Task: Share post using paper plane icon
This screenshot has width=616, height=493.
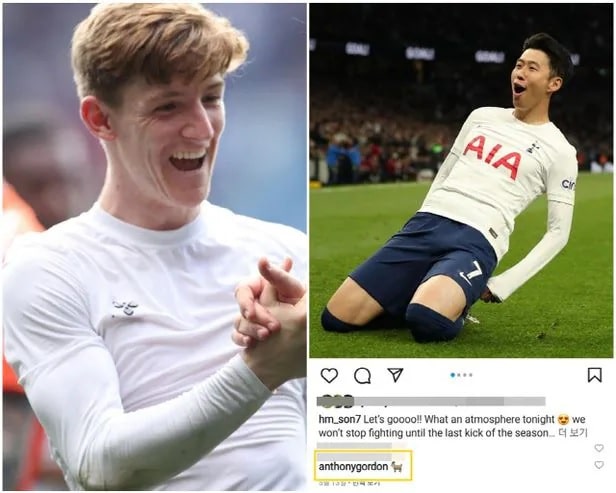Action: tap(395, 375)
